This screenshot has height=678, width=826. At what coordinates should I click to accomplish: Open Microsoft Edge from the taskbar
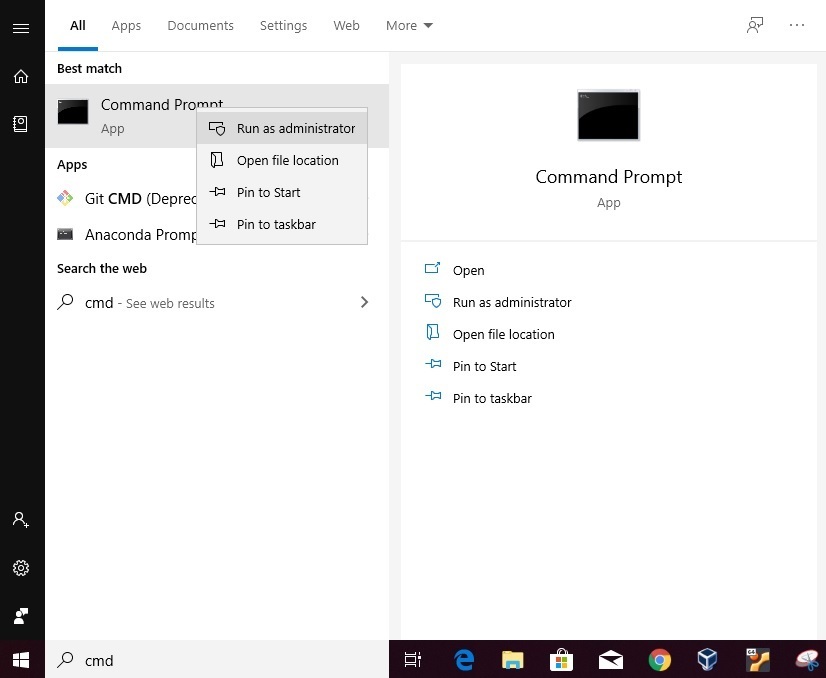(x=464, y=660)
